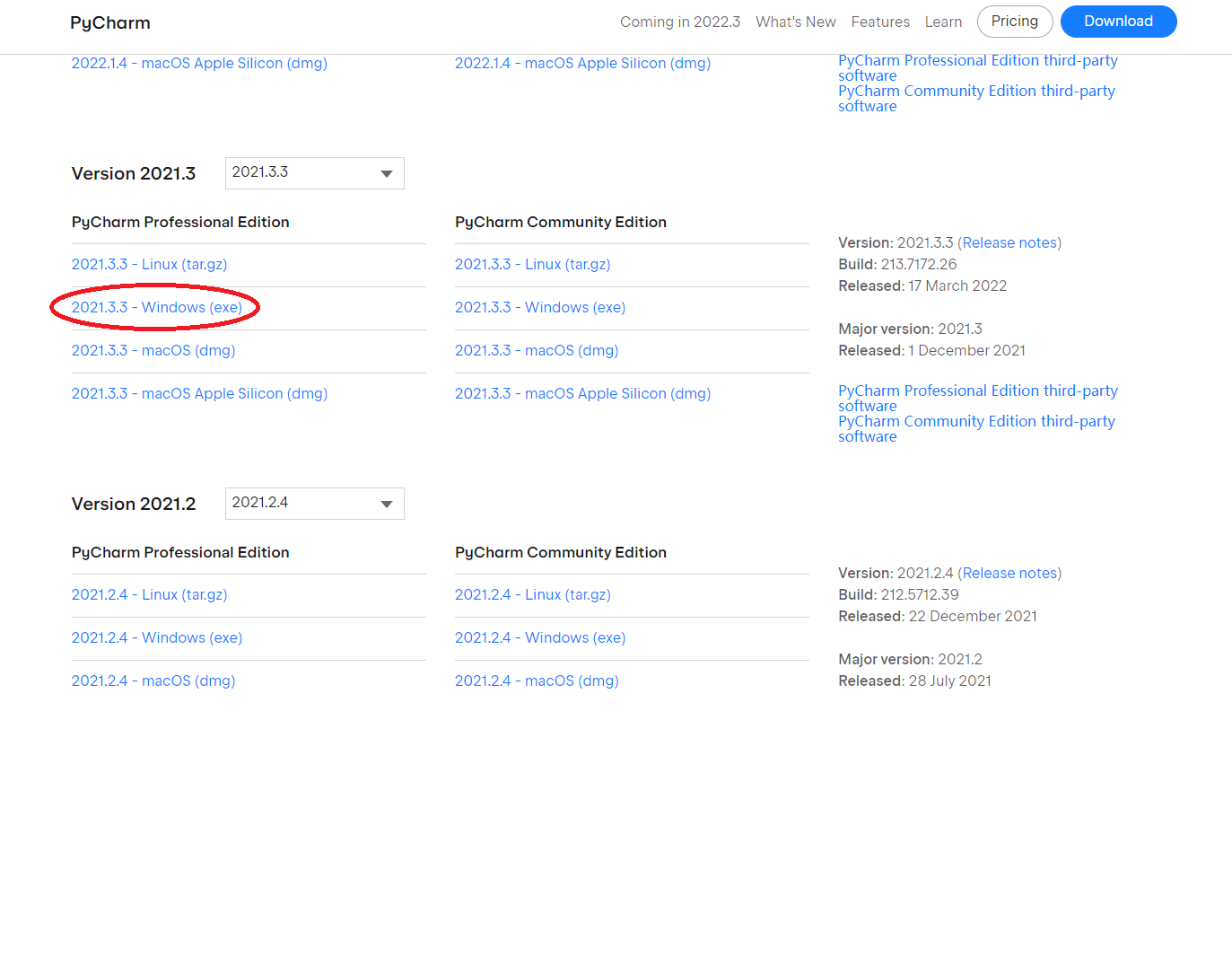Screen dimensions: 1232x957
Task: Open Release notes for version 2021.3.3
Action: click(x=1009, y=242)
